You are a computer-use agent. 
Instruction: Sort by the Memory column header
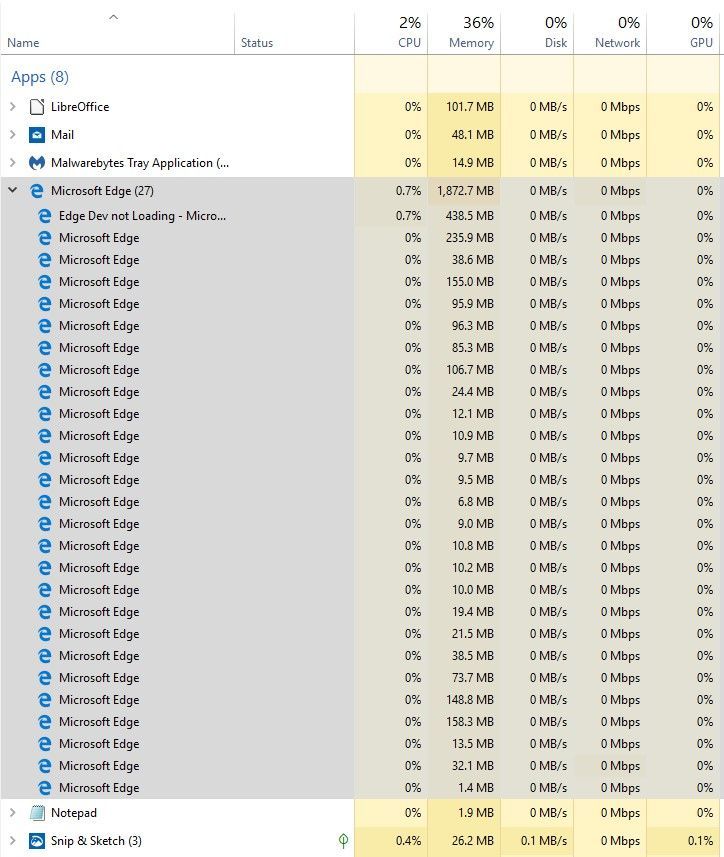(x=464, y=33)
